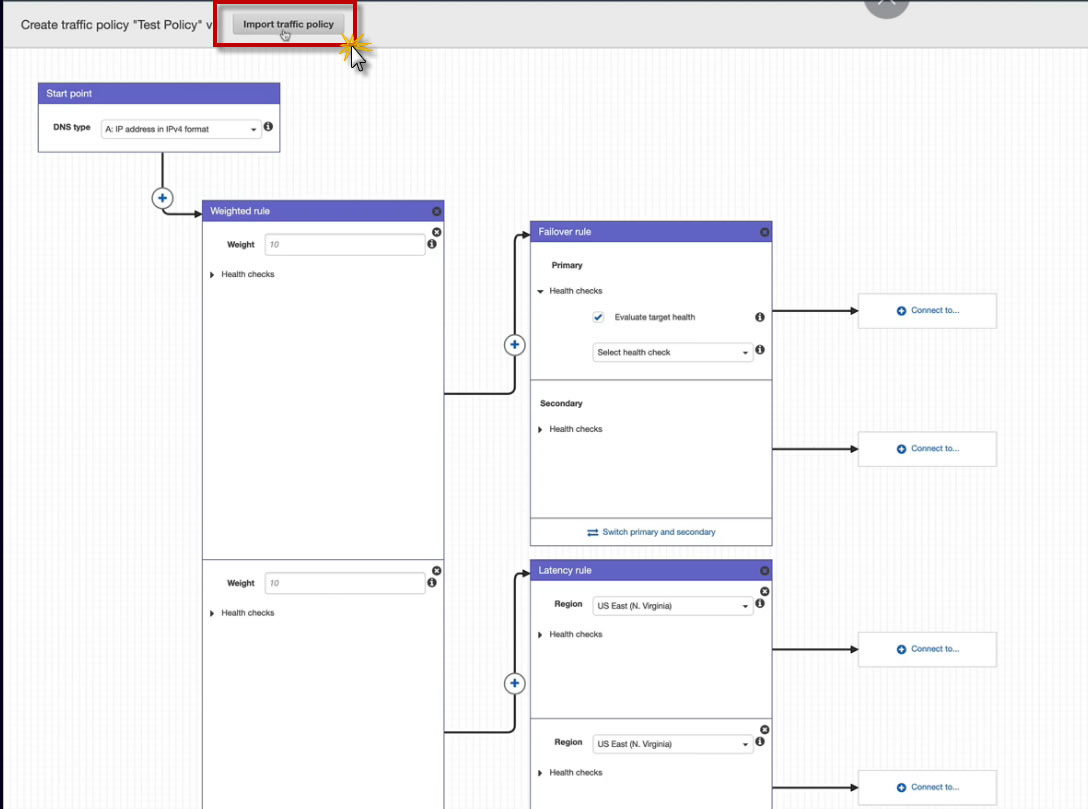Click plus circle before the Latency rule

[514, 684]
